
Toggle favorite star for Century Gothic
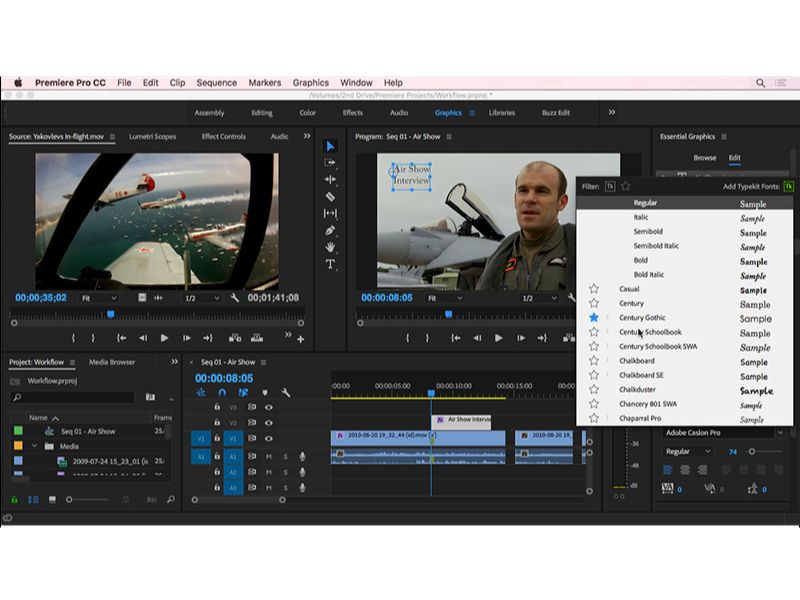point(594,318)
